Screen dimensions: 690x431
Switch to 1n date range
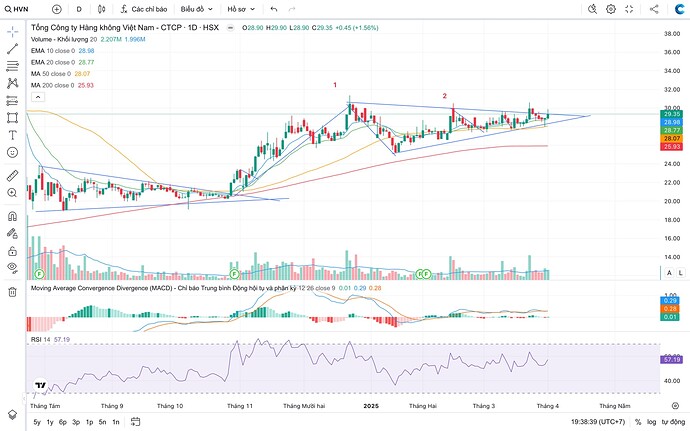tap(116, 422)
